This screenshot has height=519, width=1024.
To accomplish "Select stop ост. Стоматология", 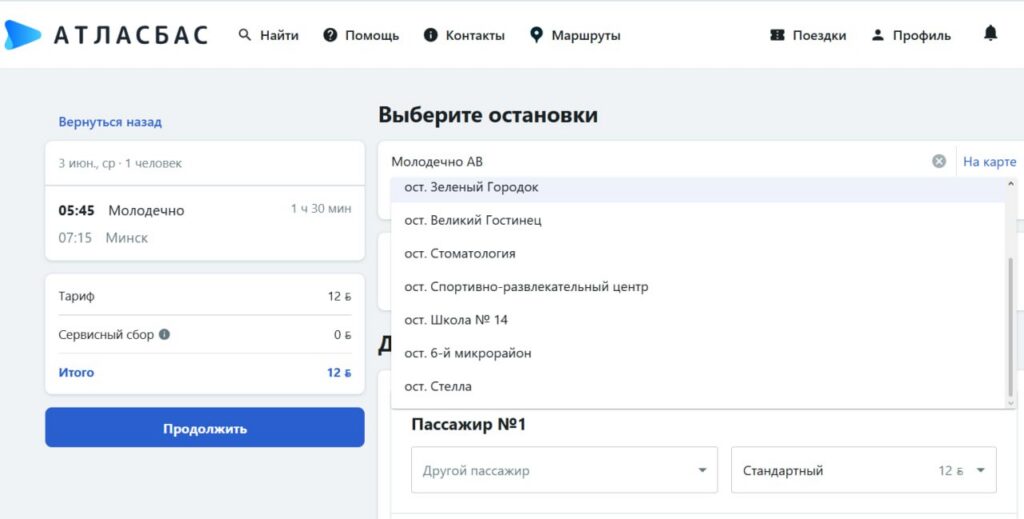I will (698, 253).
